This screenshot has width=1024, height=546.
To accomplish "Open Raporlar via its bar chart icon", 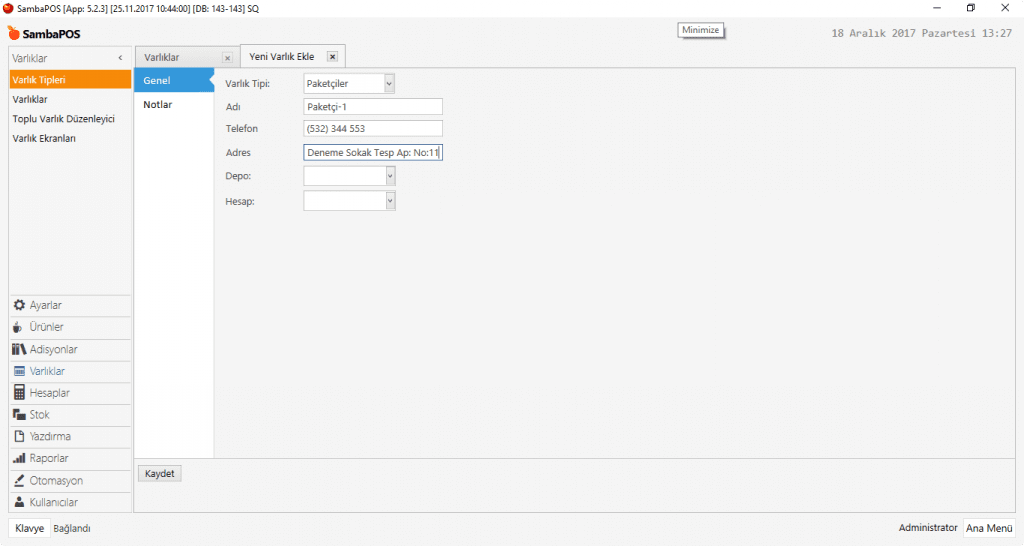I will [19, 459].
